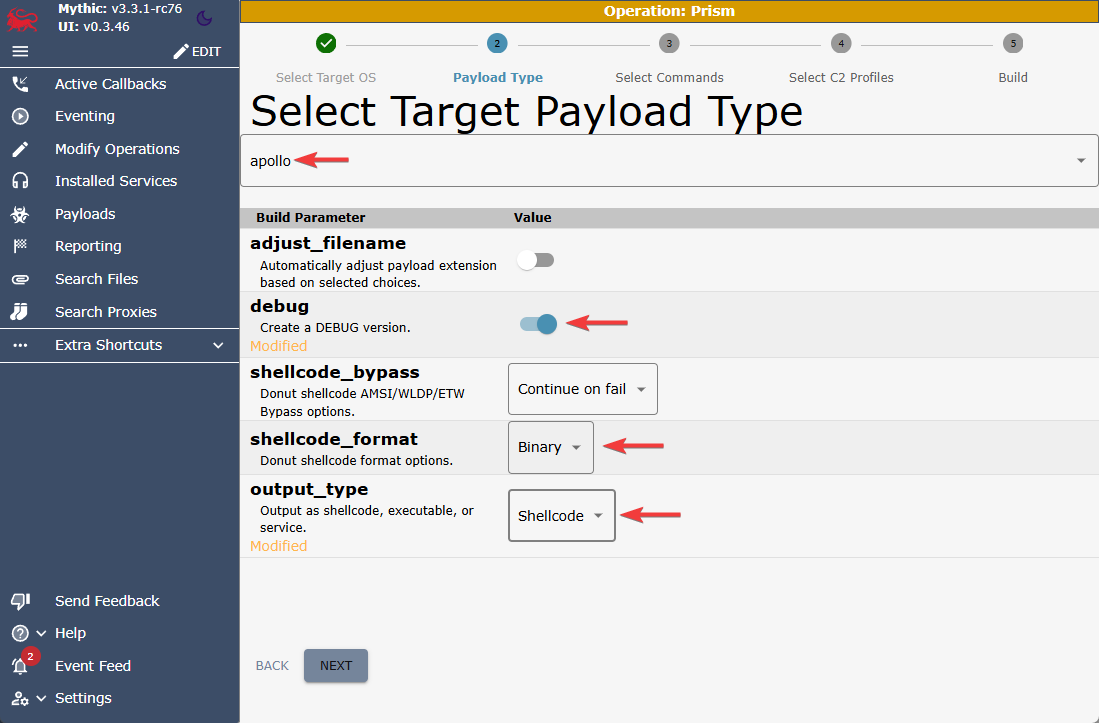Open Event Feed bell notification icon

coord(20,666)
